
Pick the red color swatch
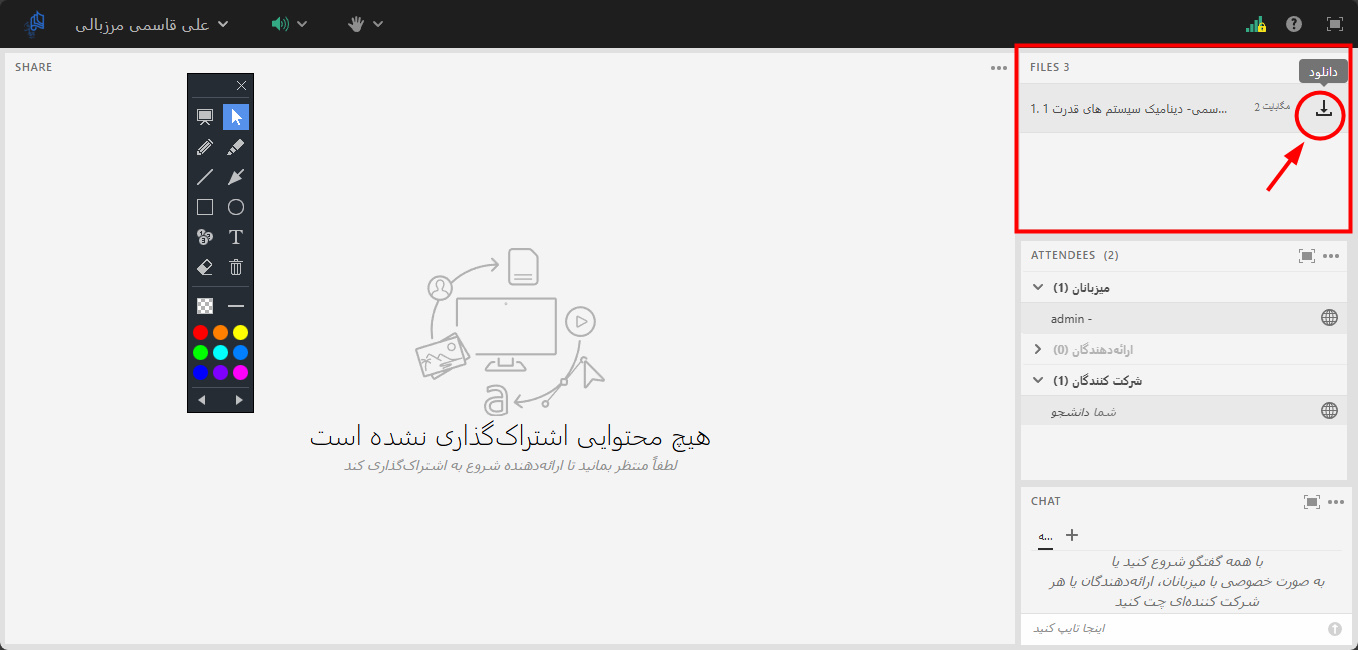[201, 332]
